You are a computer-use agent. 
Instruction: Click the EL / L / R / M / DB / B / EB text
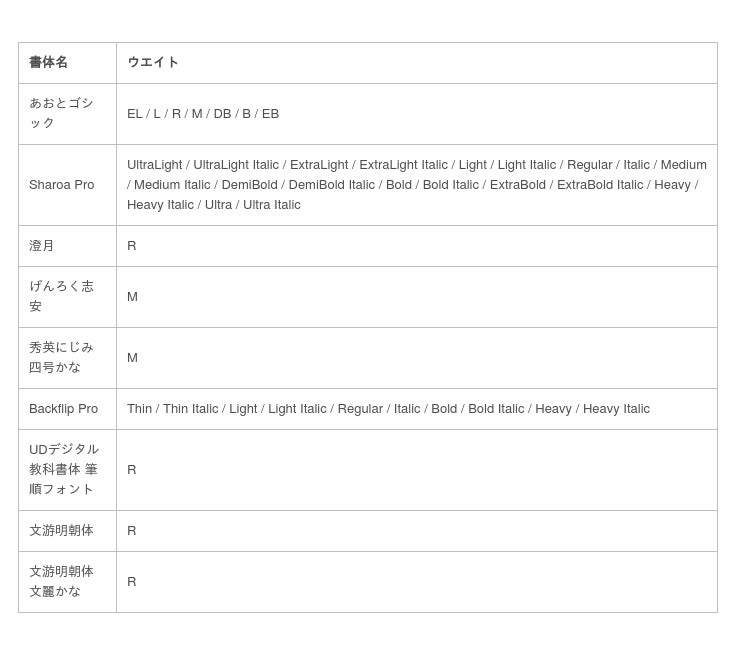click(x=203, y=114)
